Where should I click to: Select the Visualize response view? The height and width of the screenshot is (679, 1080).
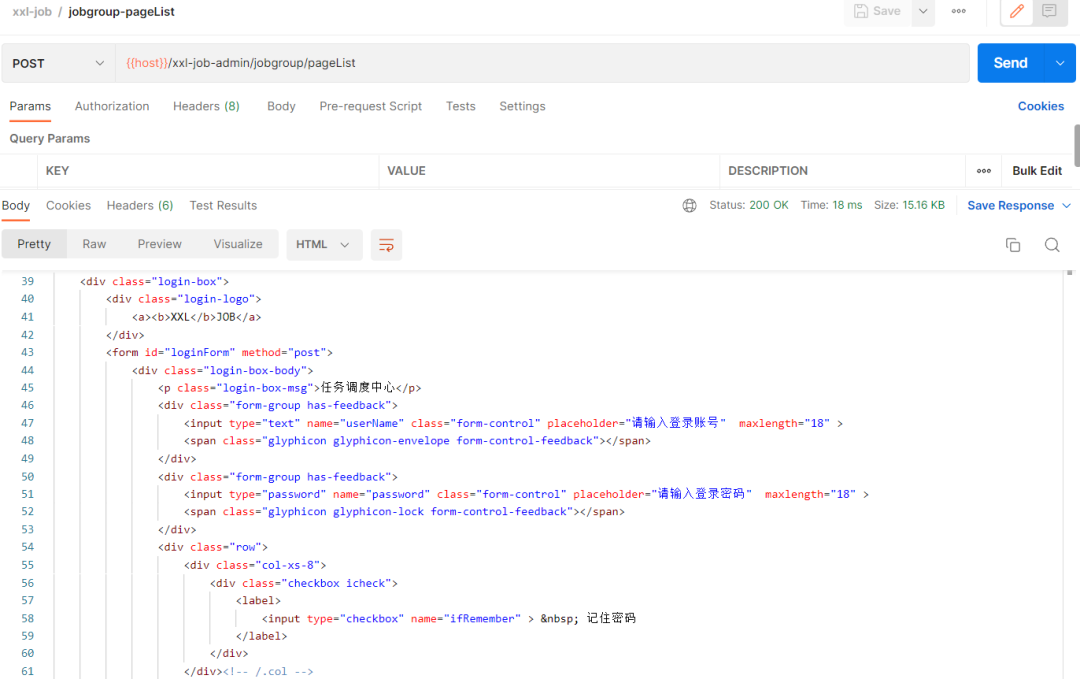238,244
